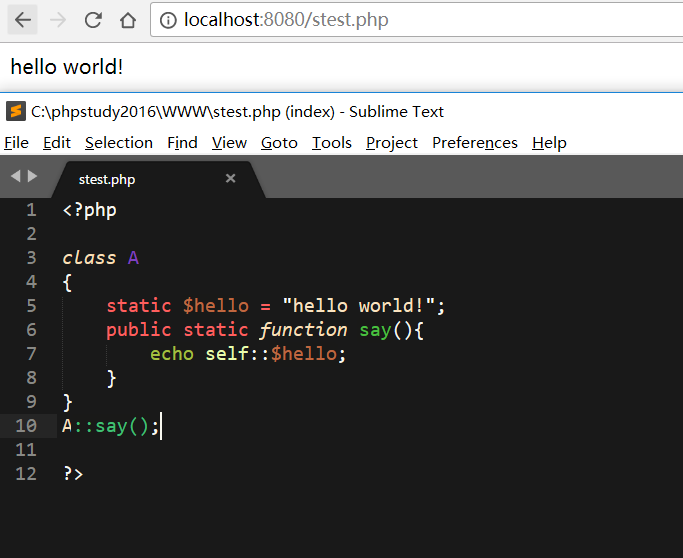Open the Selection menu
Screen dimensions: 683x558
[118, 143]
